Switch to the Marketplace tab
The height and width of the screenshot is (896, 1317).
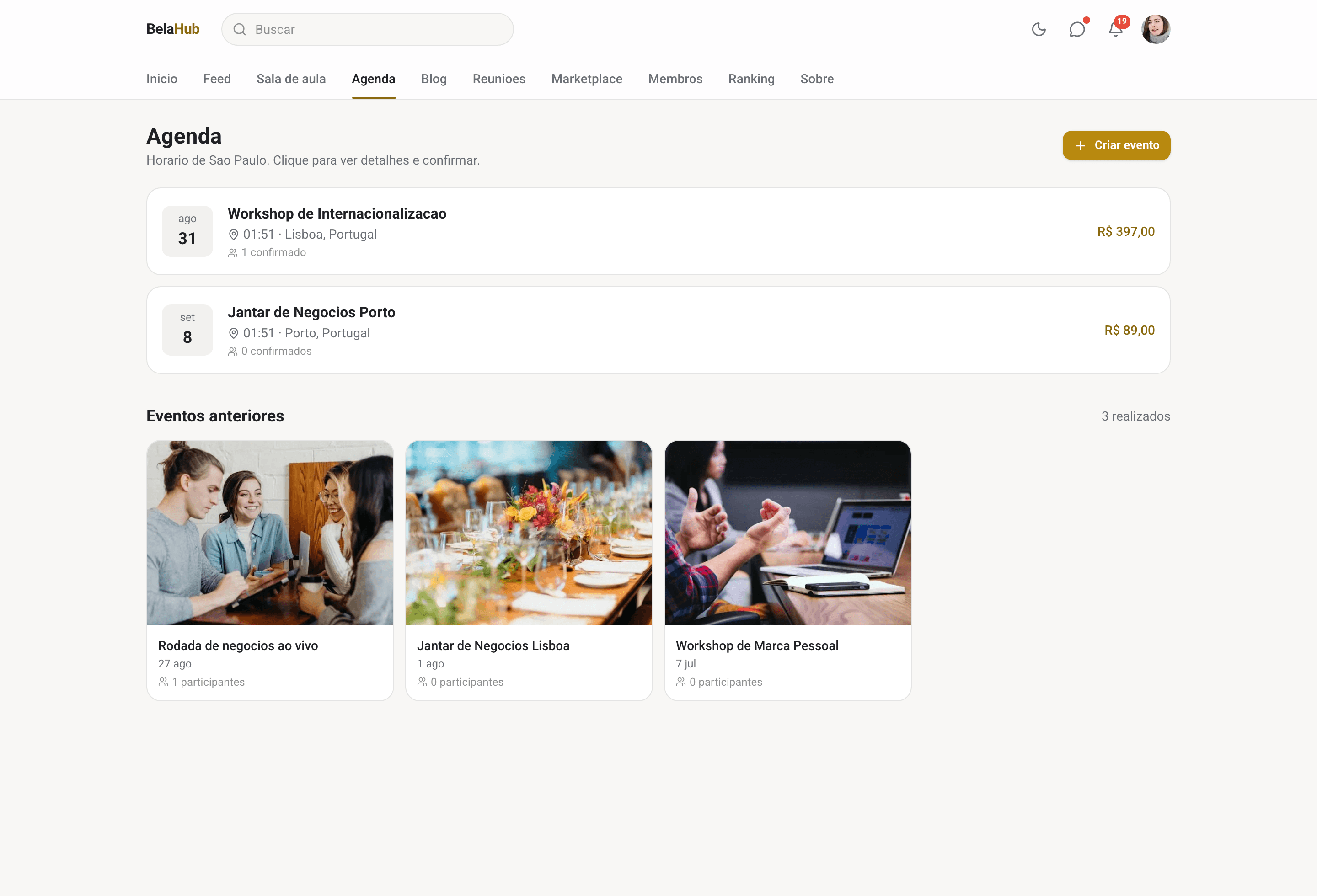tap(587, 79)
